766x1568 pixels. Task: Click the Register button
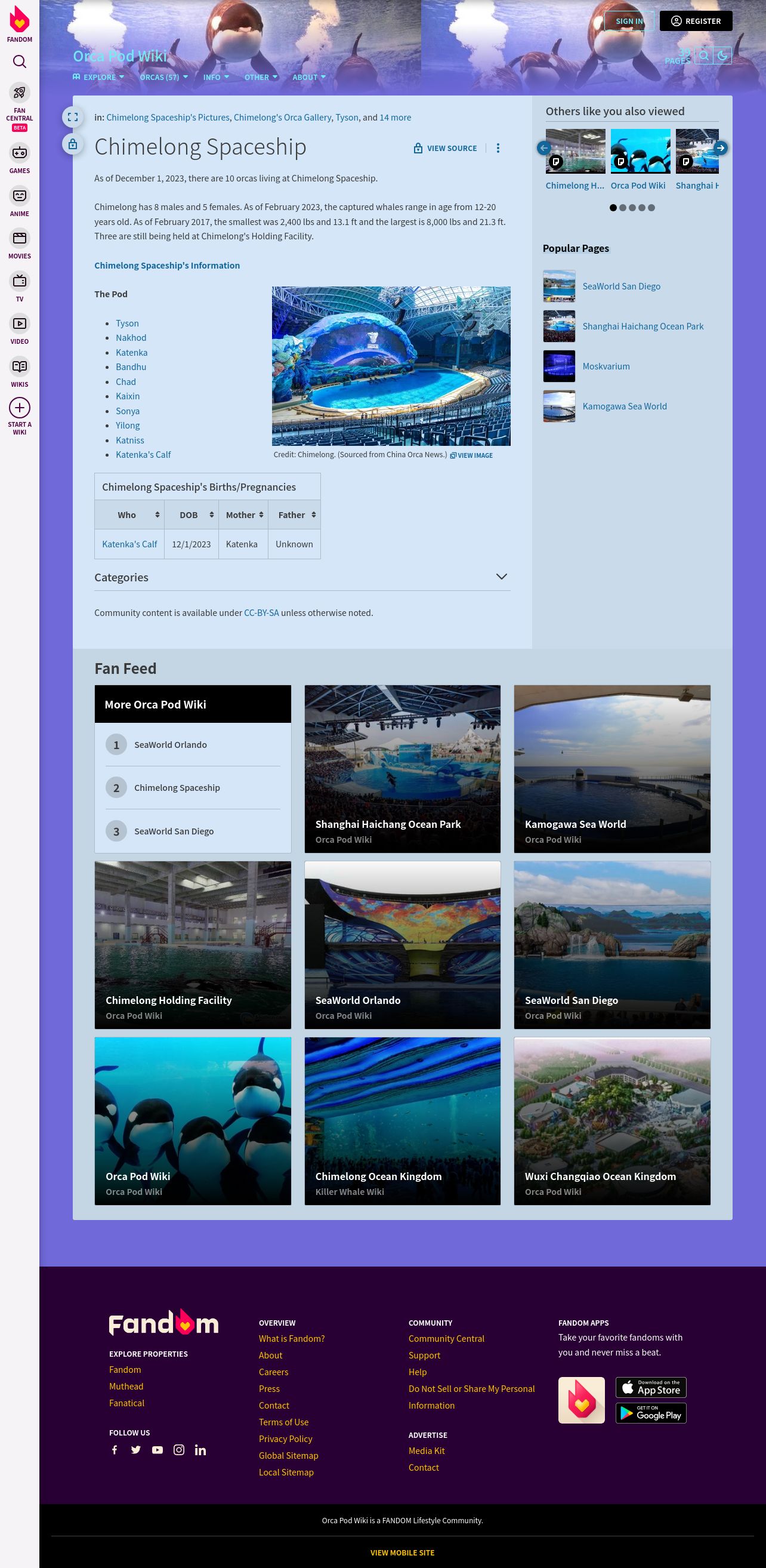tap(696, 21)
